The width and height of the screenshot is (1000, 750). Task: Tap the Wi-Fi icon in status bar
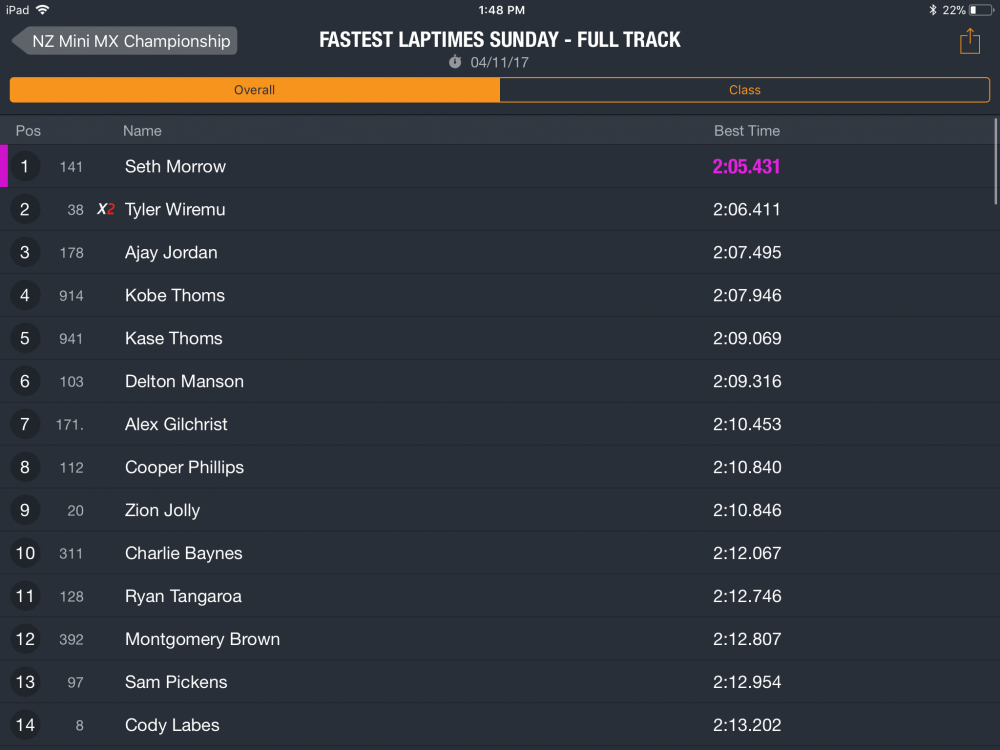(x=43, y=10)
